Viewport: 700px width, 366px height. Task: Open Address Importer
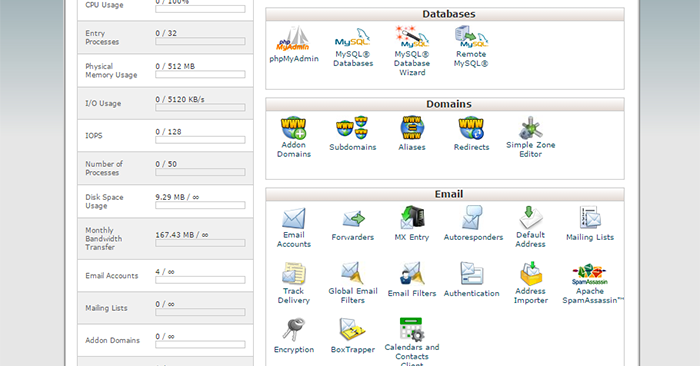(x=530, y=283)
